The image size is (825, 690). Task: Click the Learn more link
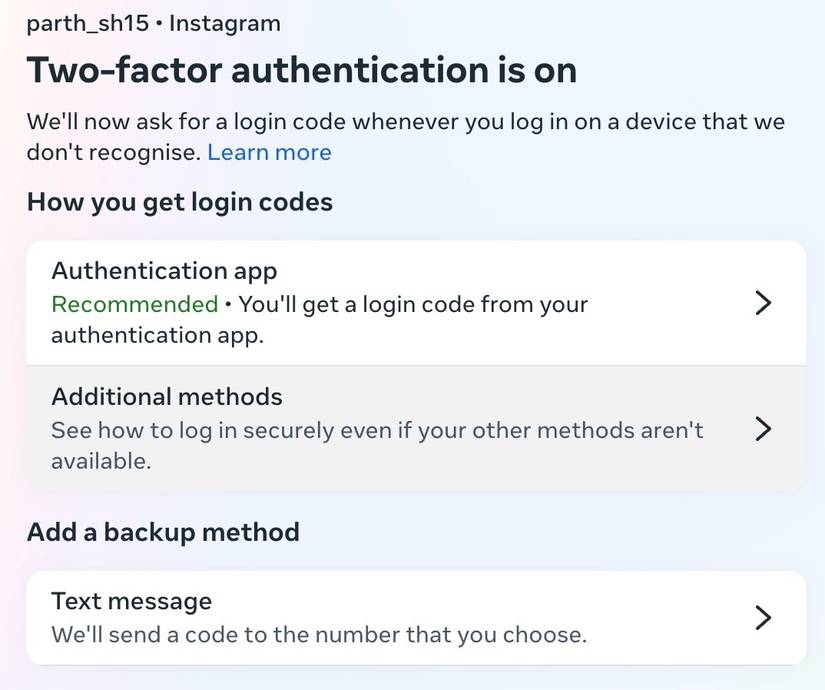point(269,151)
